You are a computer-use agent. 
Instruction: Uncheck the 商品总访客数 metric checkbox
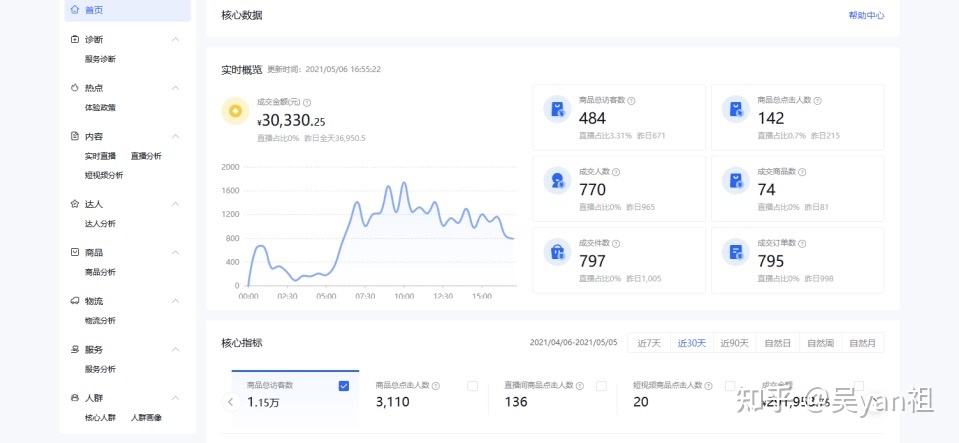344,385
